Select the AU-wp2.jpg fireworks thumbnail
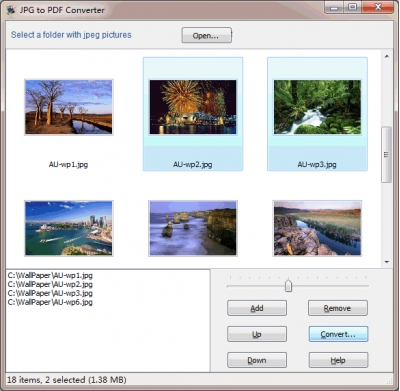This screenshot has height=391, width=400. pos(193,107)
